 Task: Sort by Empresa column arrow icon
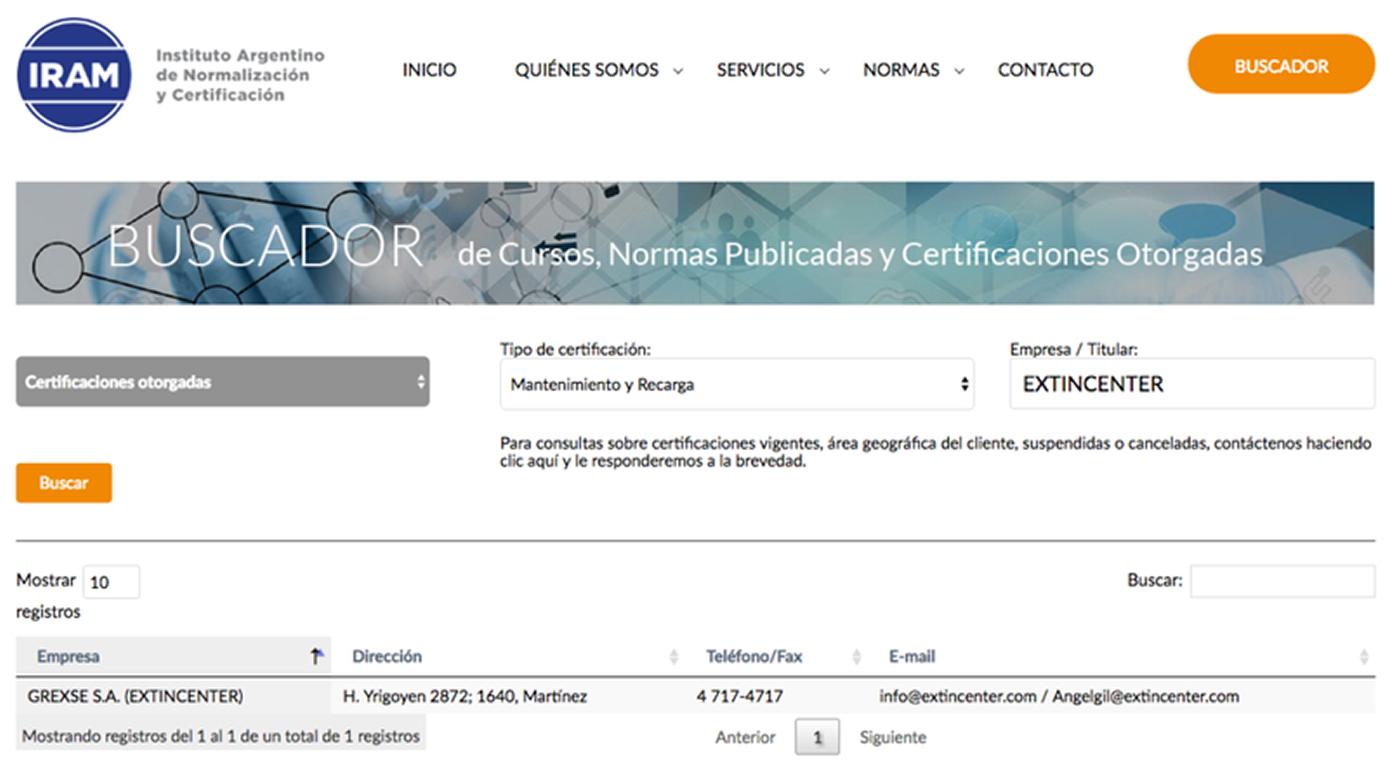[x=317, y=657]
